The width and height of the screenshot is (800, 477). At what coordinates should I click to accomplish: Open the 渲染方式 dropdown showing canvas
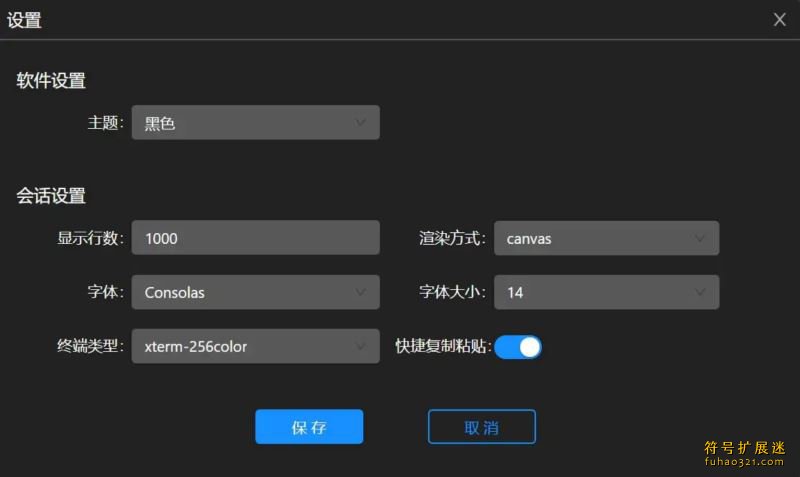[x=607, y=238]
